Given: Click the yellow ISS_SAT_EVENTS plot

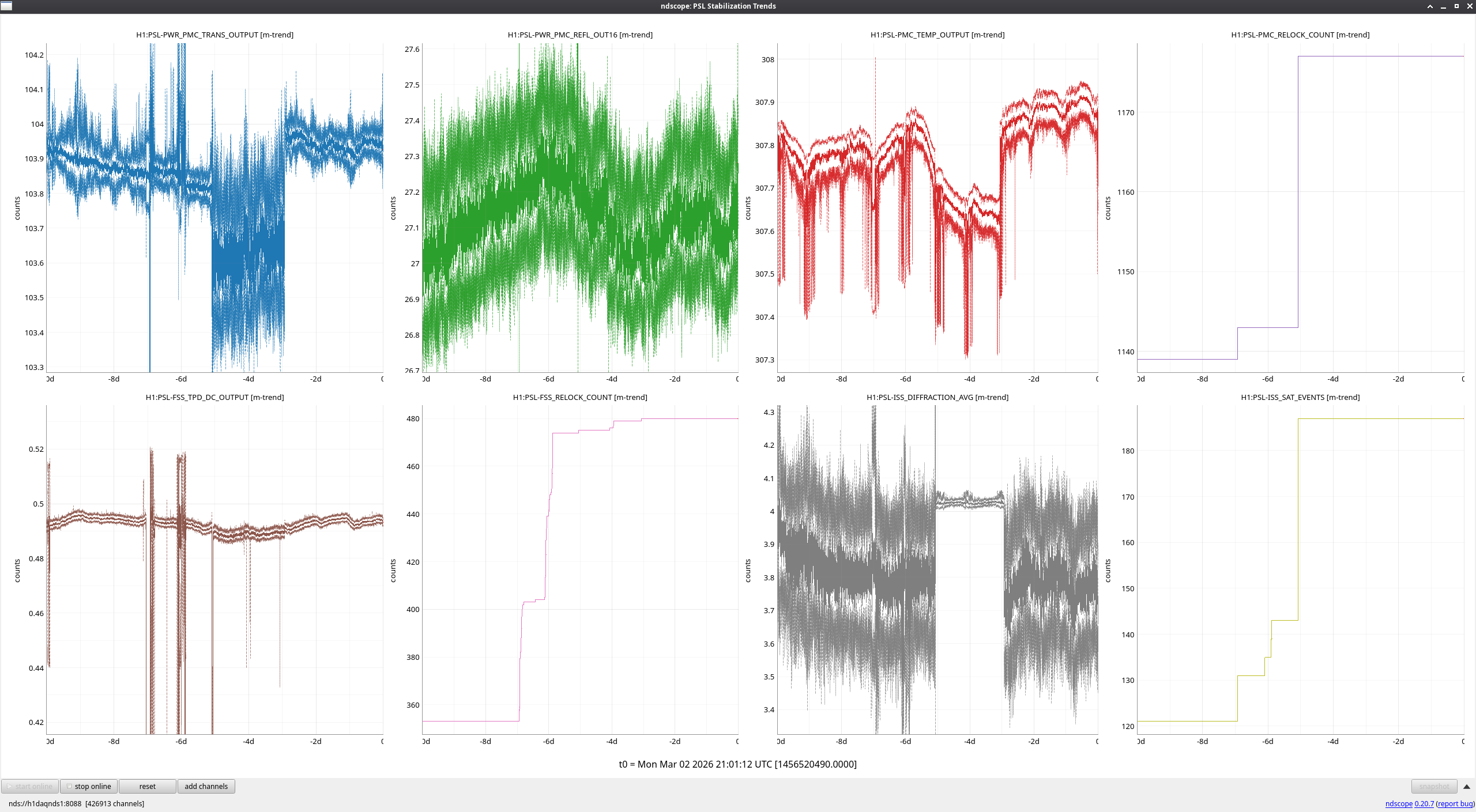Looking at the screenshot, I should 1300,569.
